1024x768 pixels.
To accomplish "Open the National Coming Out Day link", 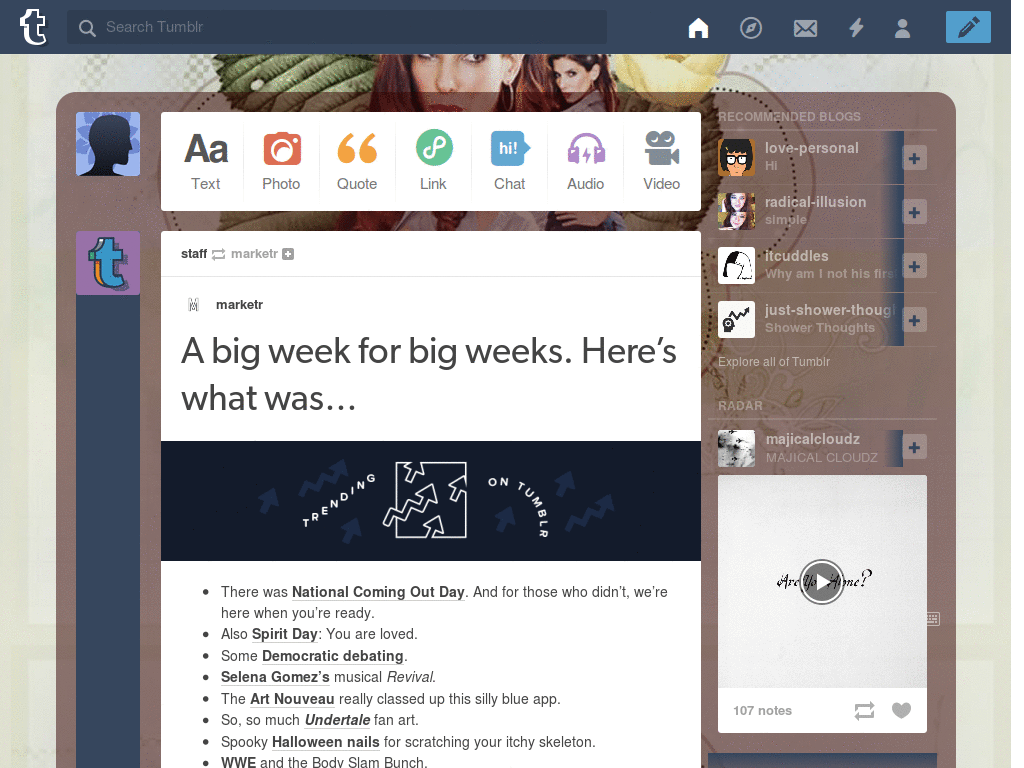I will click(378, 592).
